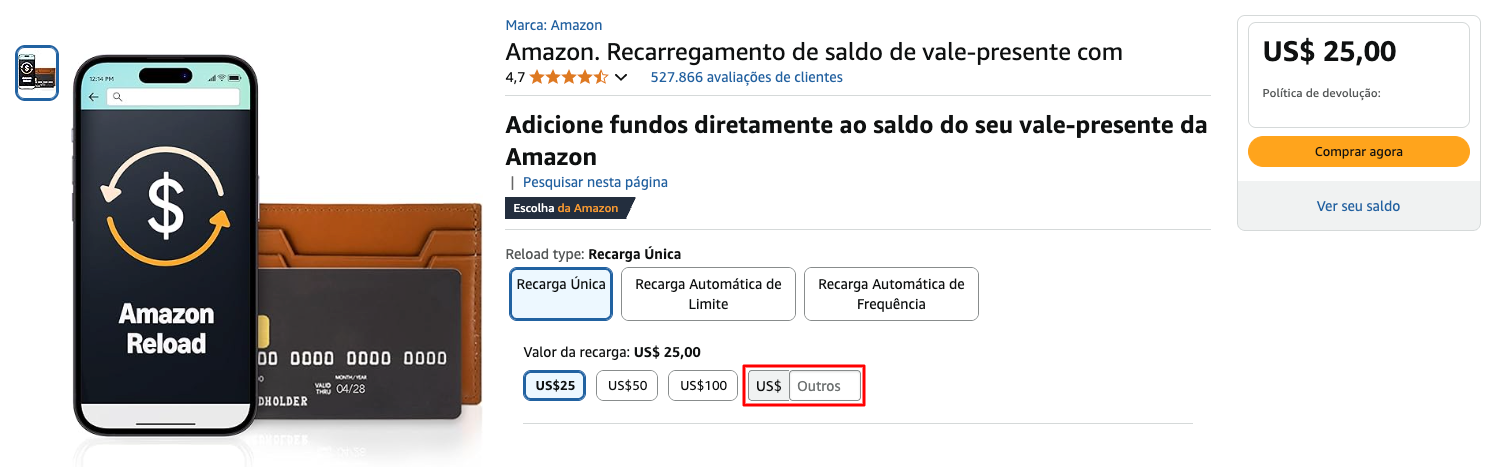
Task: Choose "Recarga Automática de Frequência" option
Action: point(891,294)
